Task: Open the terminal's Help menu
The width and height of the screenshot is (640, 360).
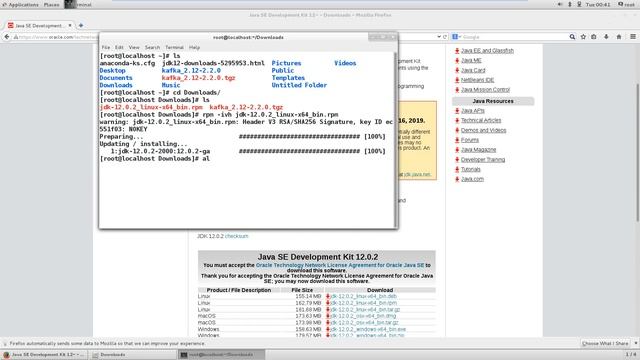Action: [194, 47]
